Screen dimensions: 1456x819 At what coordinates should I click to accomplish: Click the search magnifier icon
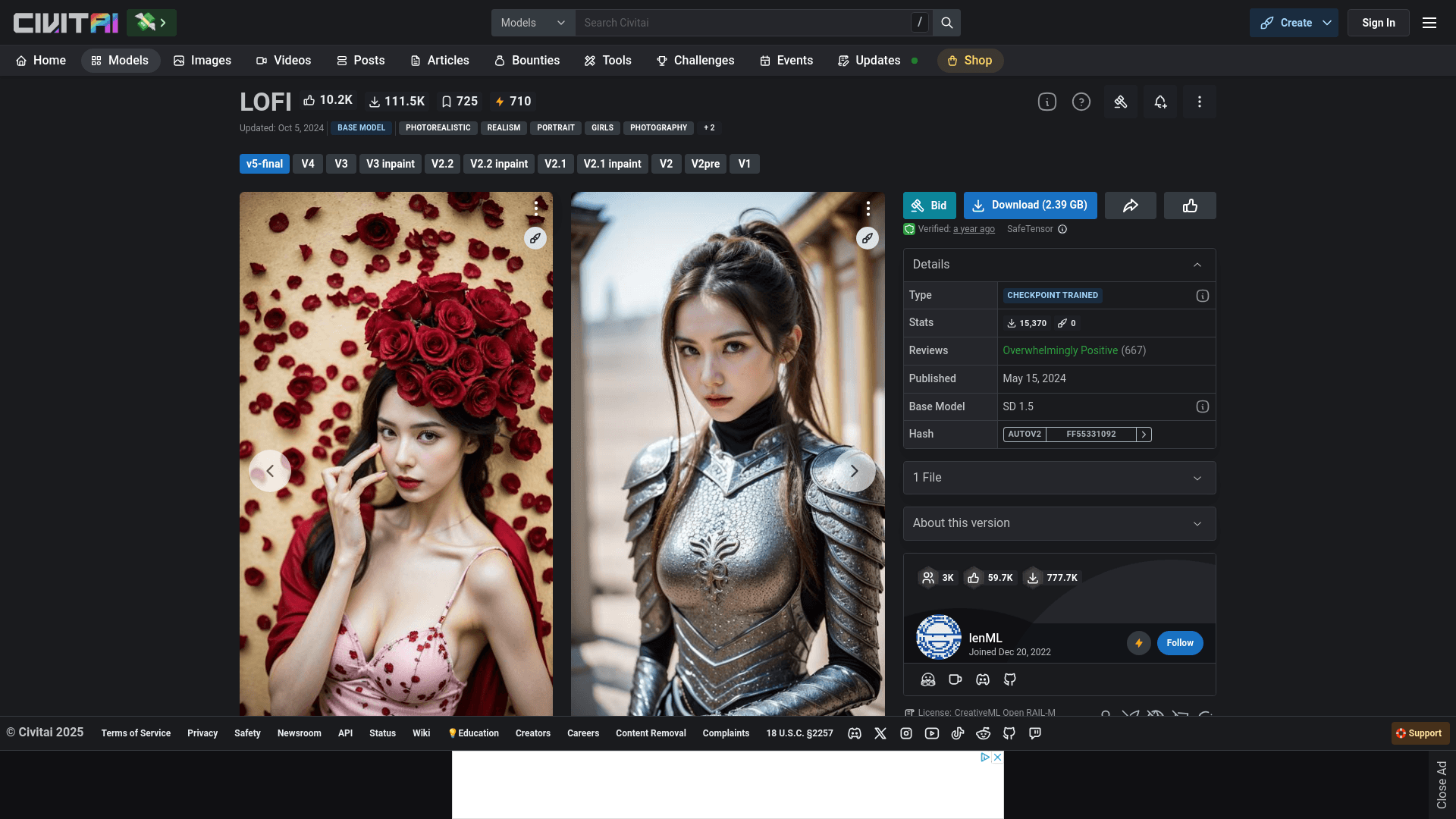coord(946,23)
